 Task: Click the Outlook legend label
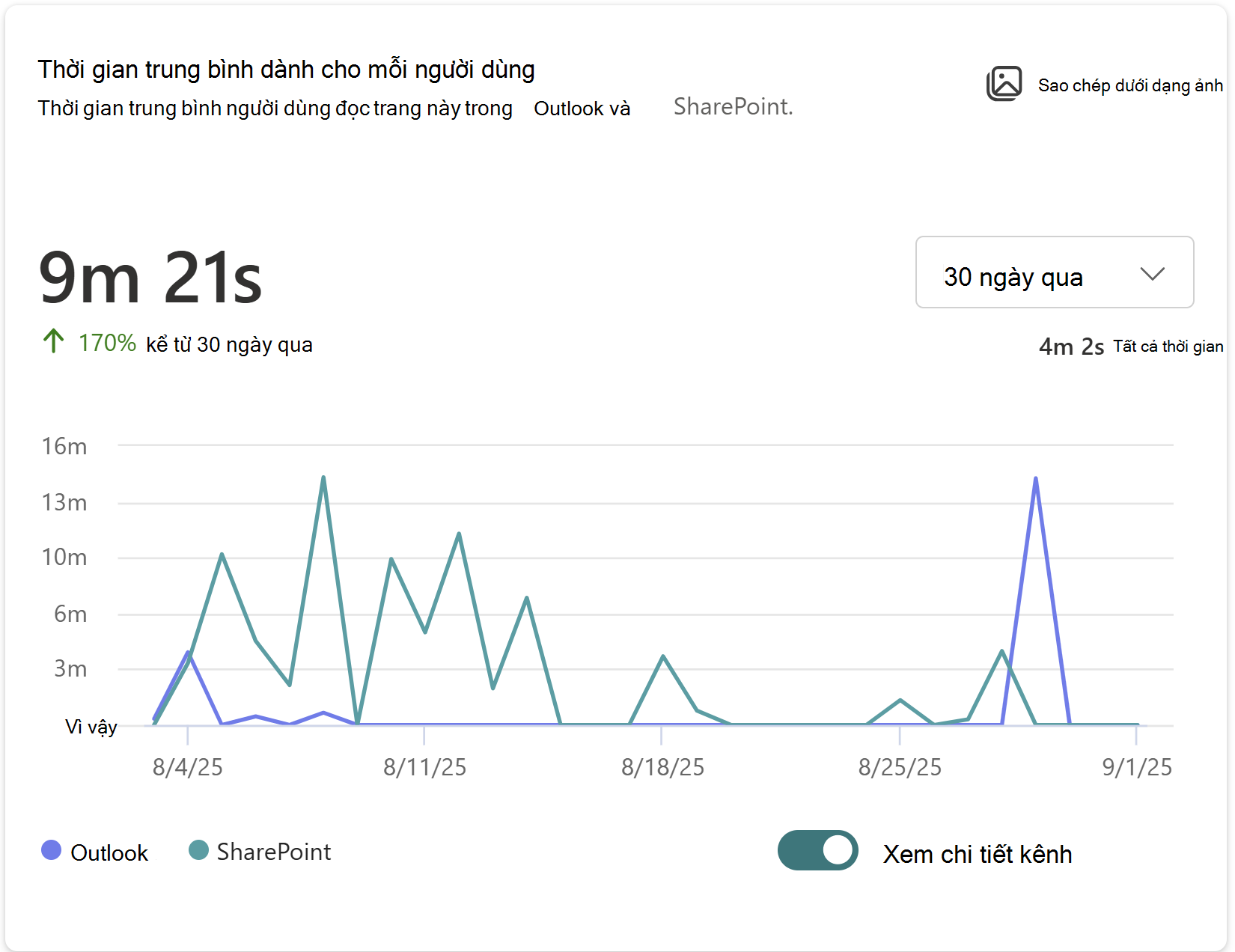point(109,852)
